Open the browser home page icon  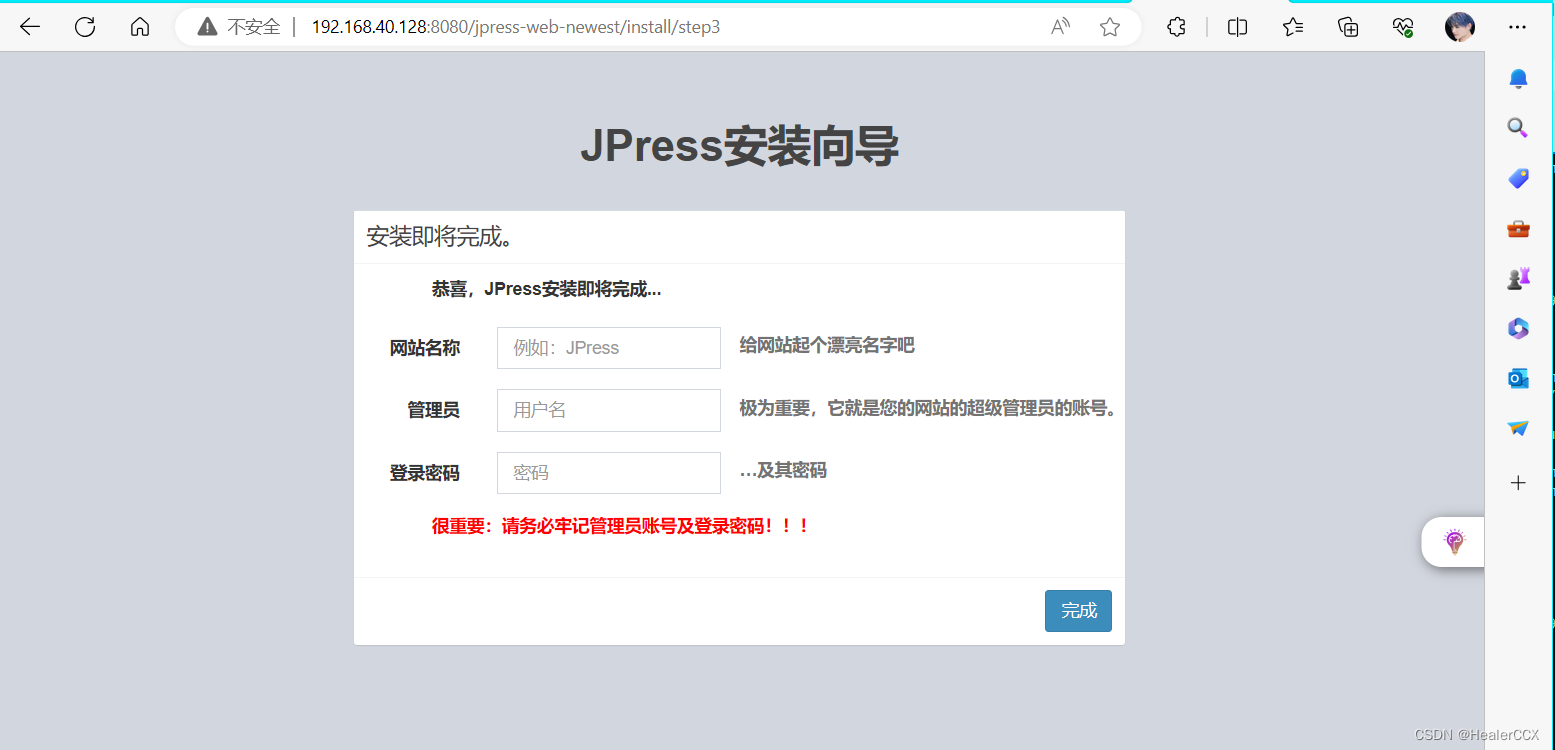tap(140, 27)
